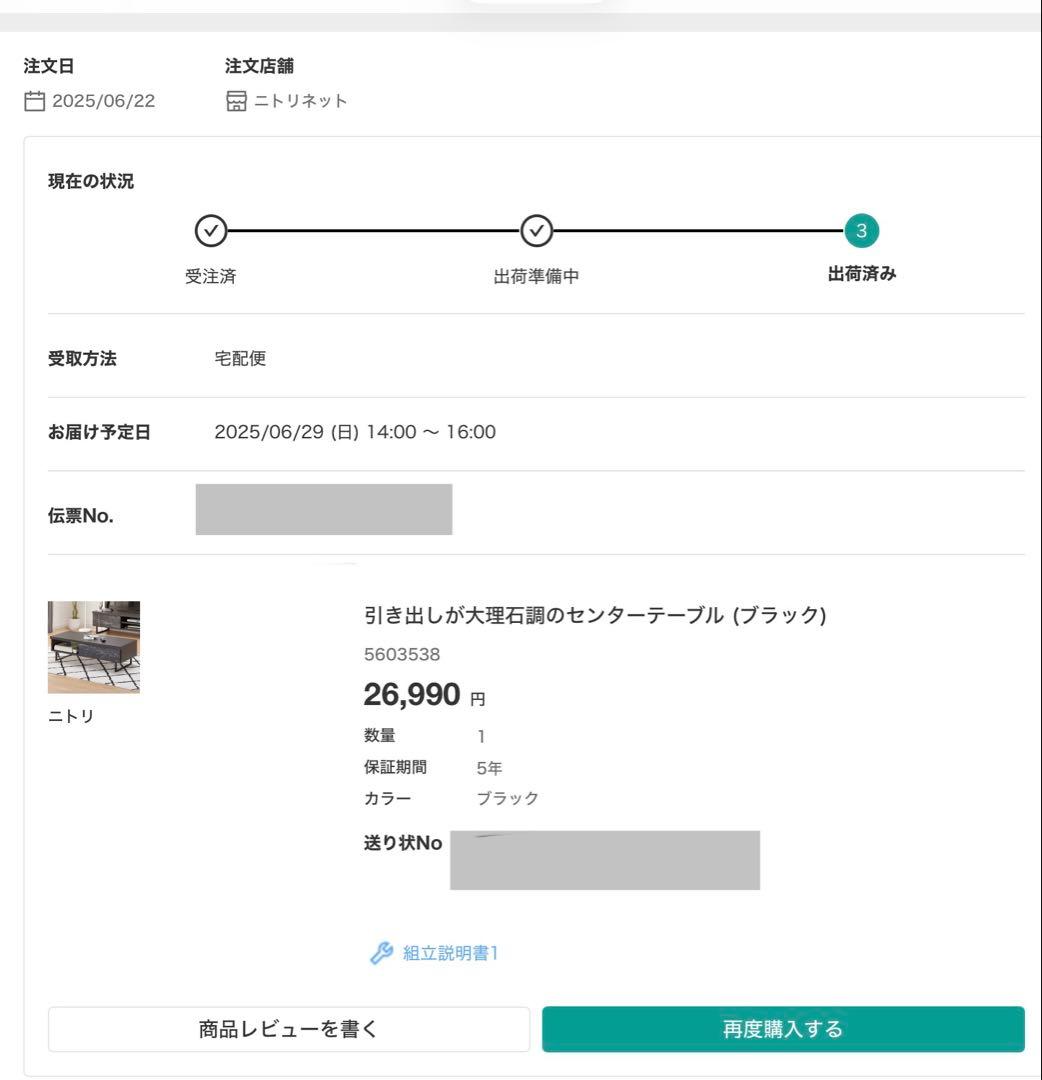Click the teal 再度購入する button
The height and width of the screenshot is (1080, 1042).
coord(782,1028)
